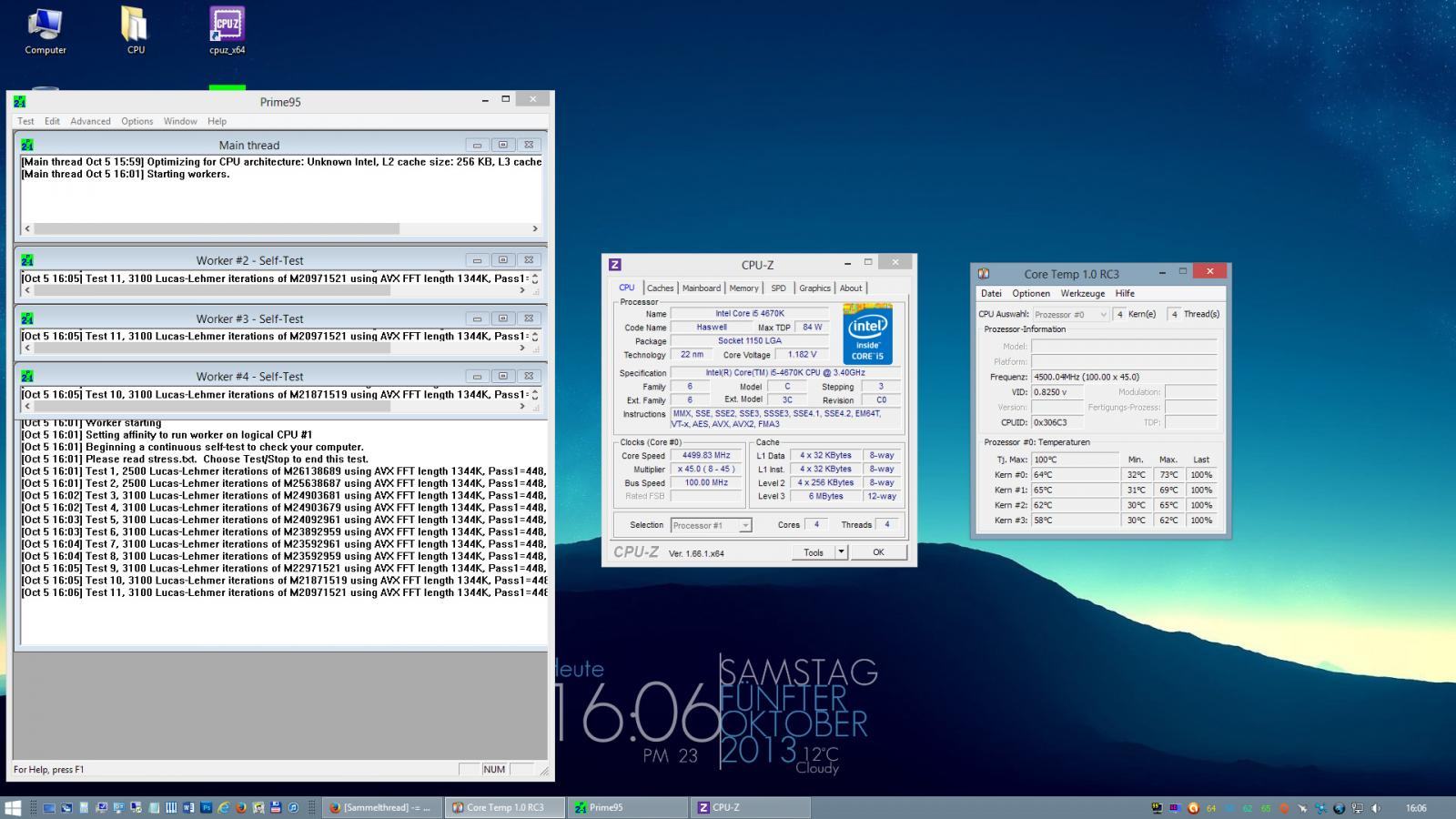The height and width of the screenshot is (819, 1456).
Task: Open the Werkzeuge menu in Core Temp
Action: point(1083,294)
